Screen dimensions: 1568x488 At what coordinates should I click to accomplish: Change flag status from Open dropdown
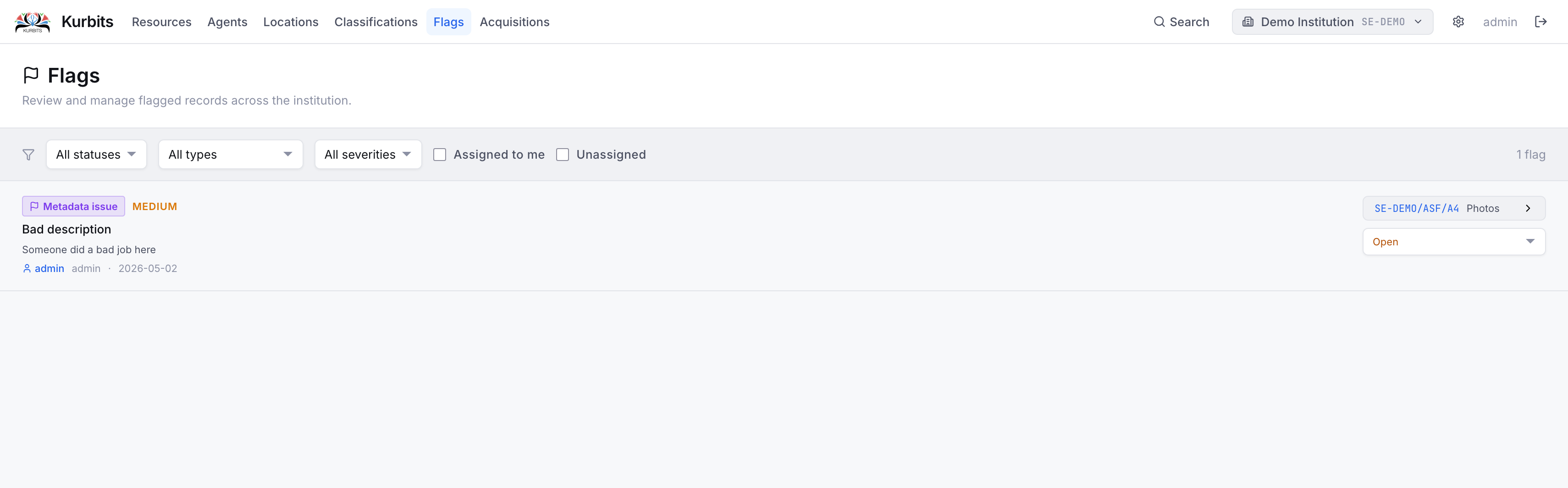(x=1453, y=242)
